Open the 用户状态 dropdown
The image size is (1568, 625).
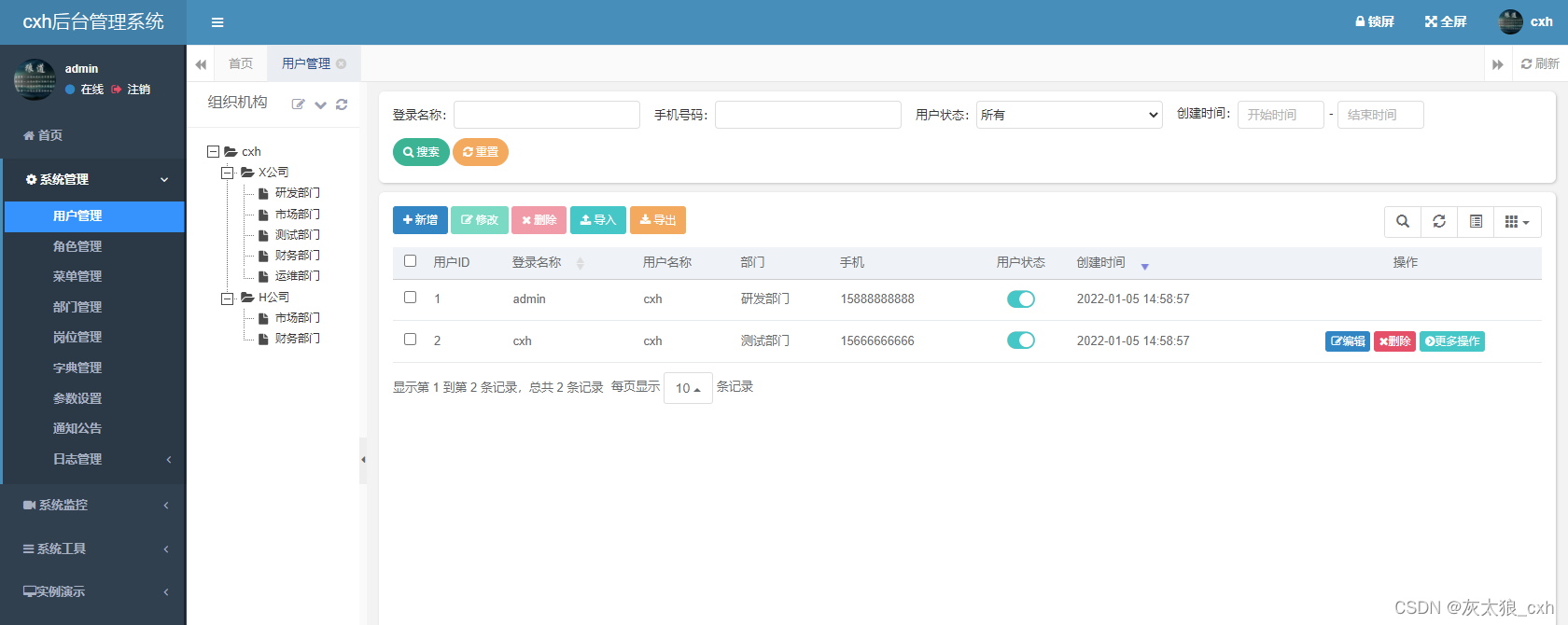[x=1070, y=115]
